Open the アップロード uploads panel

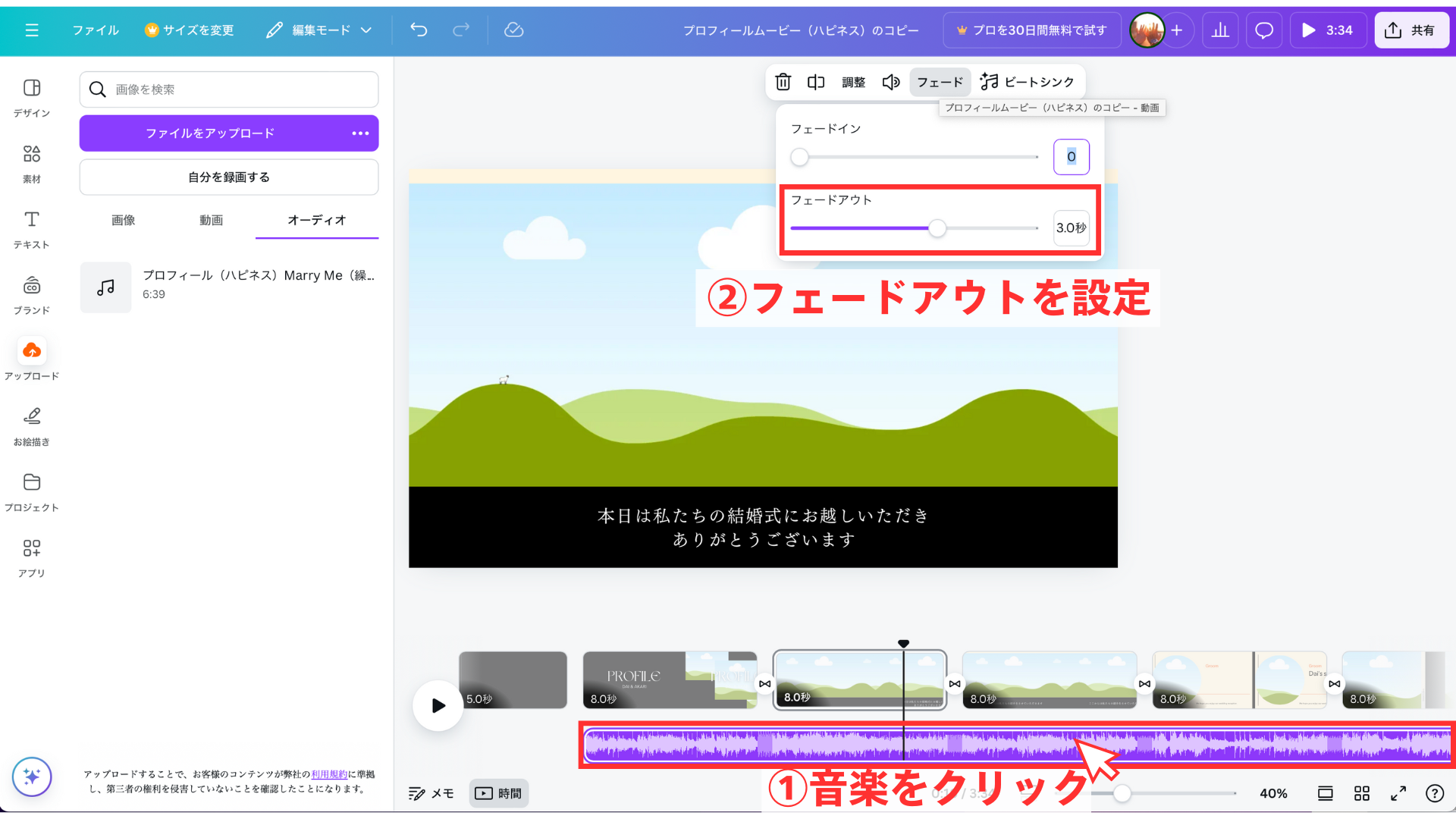(x=32, y=359)
